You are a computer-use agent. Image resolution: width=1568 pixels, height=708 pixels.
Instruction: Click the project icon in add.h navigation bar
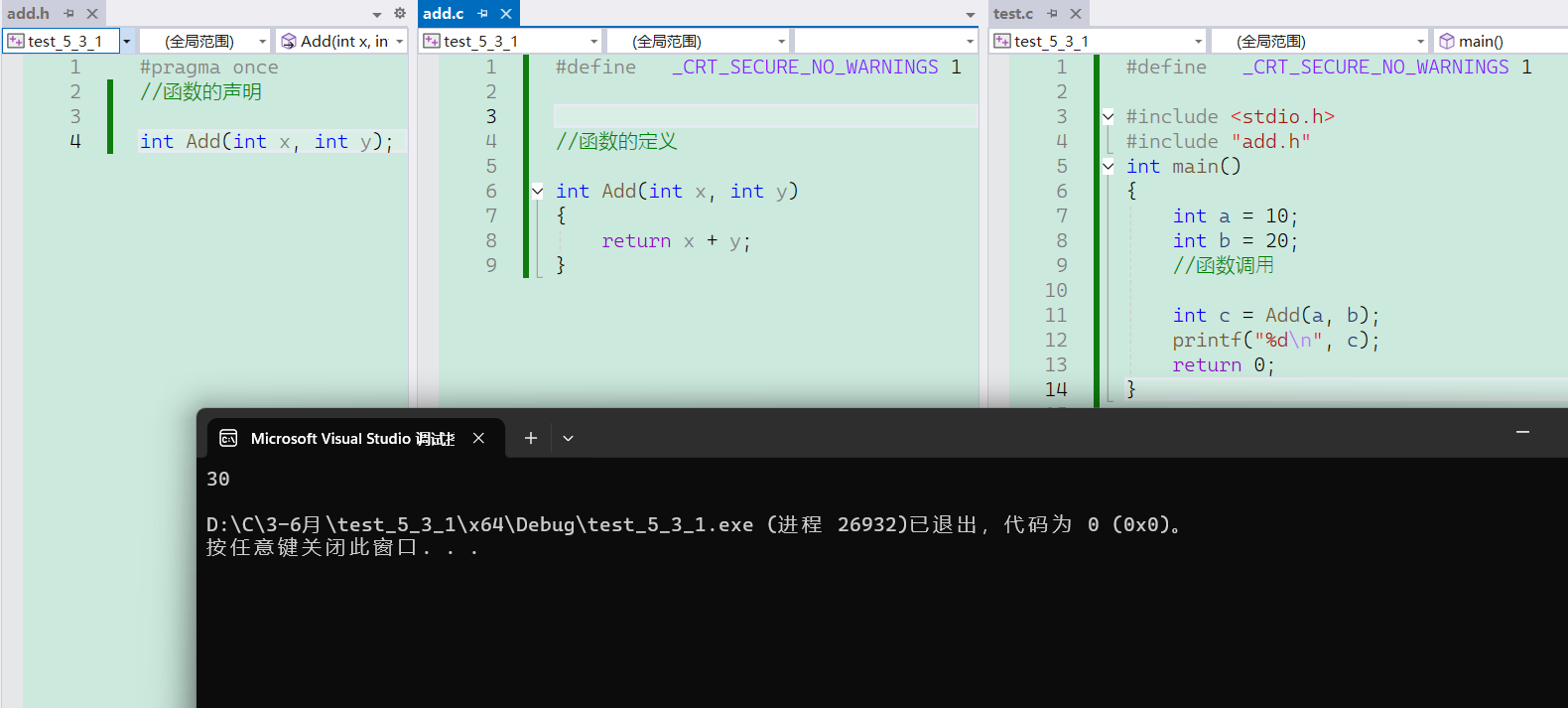[16, 41]
